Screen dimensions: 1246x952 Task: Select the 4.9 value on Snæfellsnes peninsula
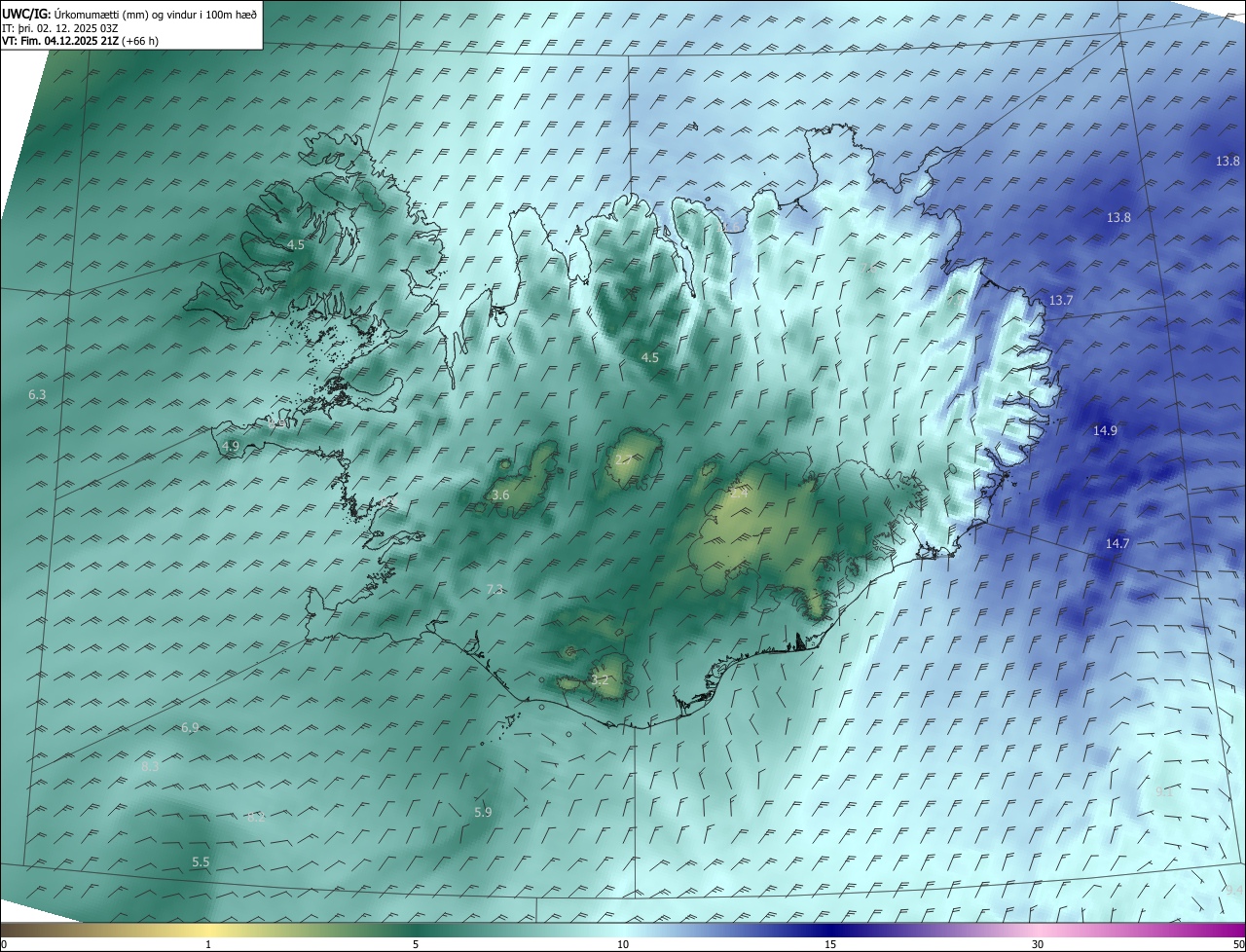(x=231, y=447)
